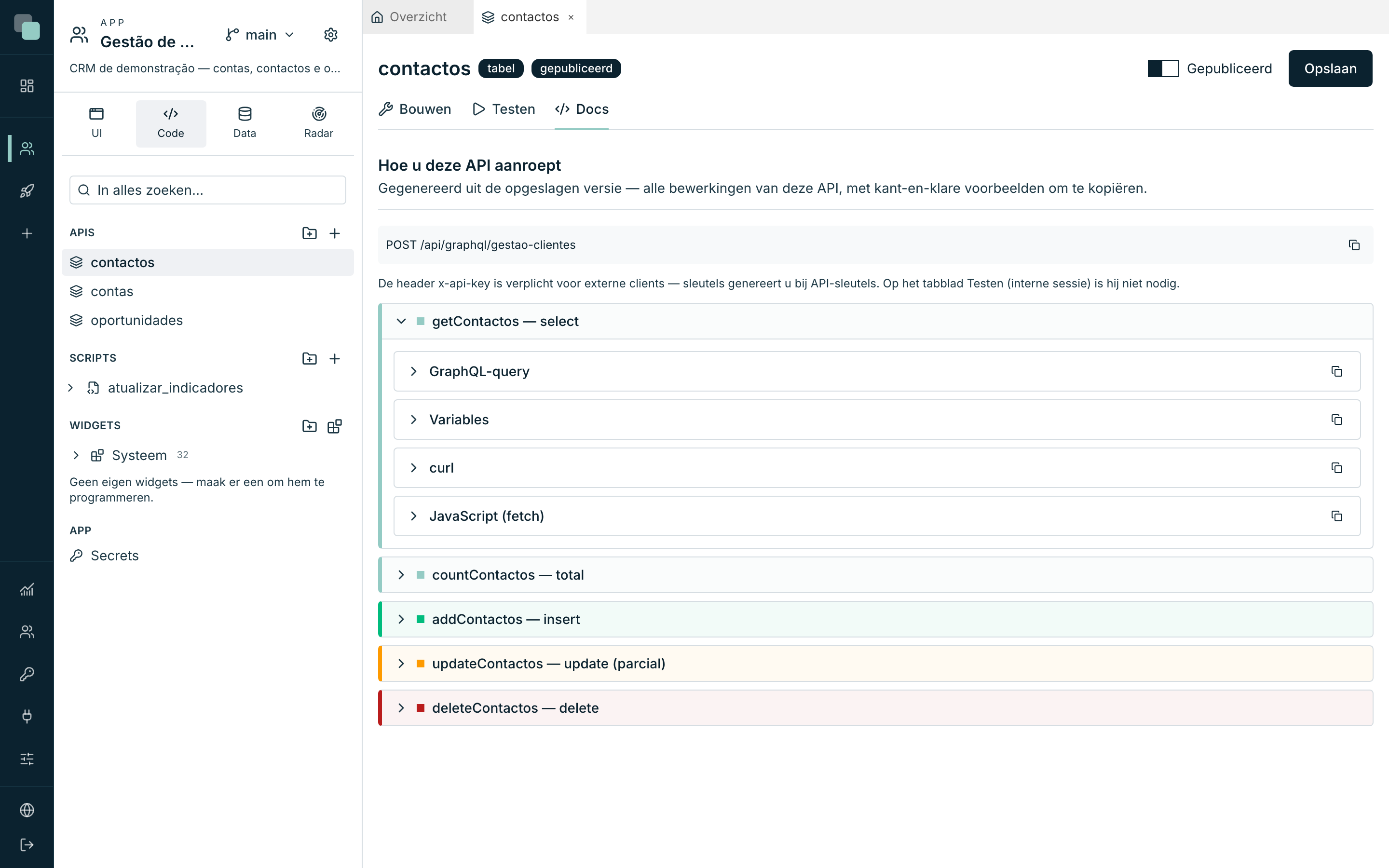Copy the POST endpoint URL

pos(1354,245)
